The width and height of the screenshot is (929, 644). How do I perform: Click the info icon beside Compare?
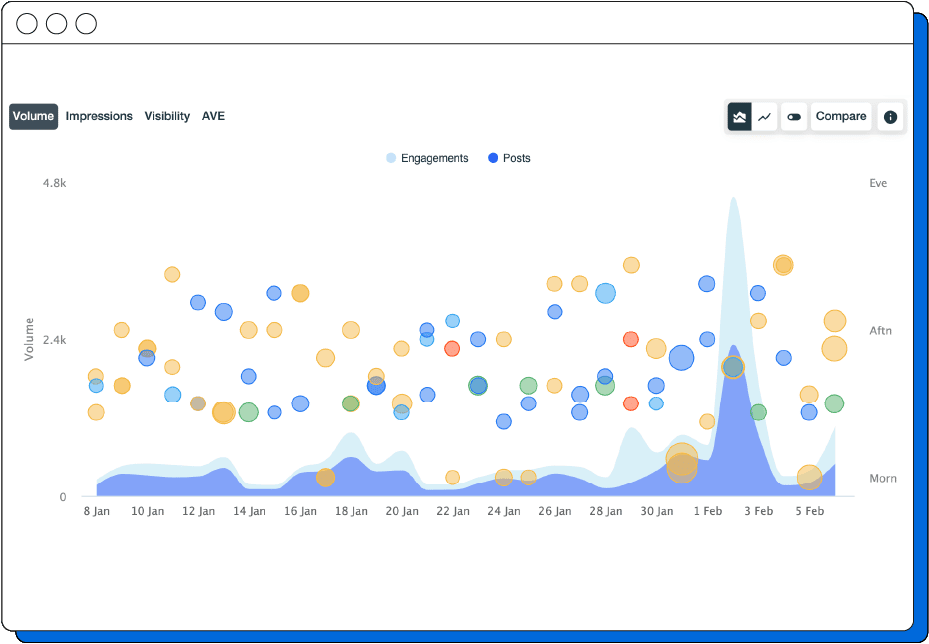point(890,117)
